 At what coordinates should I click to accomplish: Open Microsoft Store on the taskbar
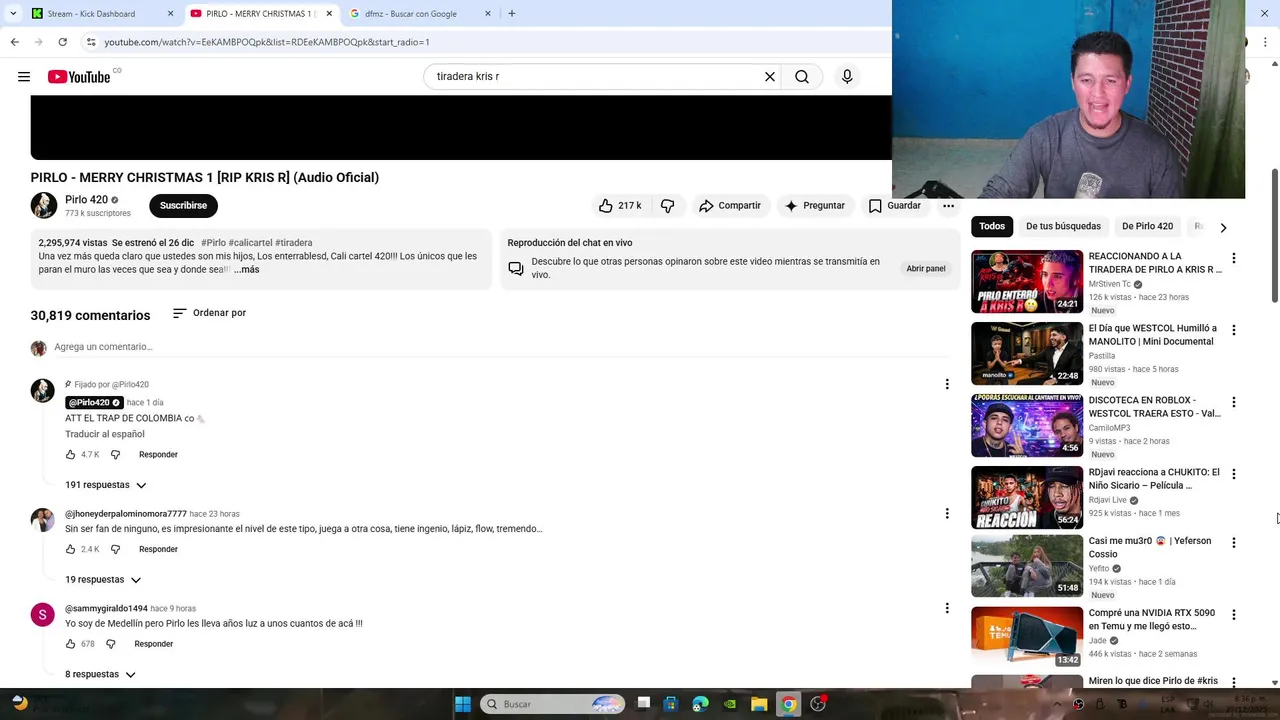[x=671, y=704]
